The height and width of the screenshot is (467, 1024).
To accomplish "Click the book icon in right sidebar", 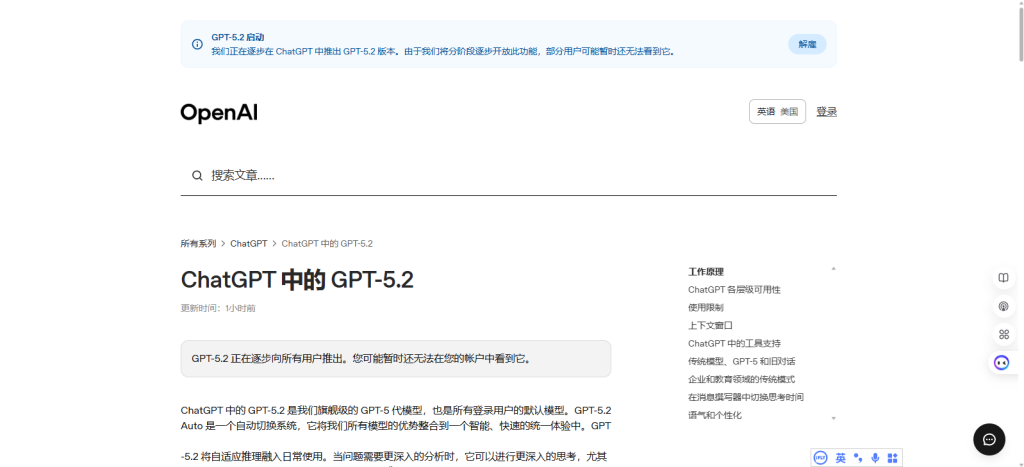I will tap(1003, 277).
